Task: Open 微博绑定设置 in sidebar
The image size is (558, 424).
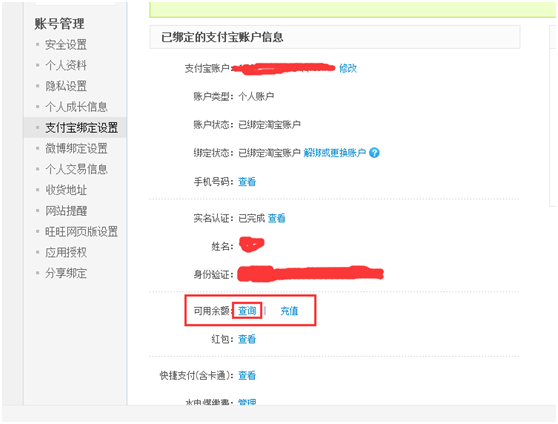Action: click(76, 148)
